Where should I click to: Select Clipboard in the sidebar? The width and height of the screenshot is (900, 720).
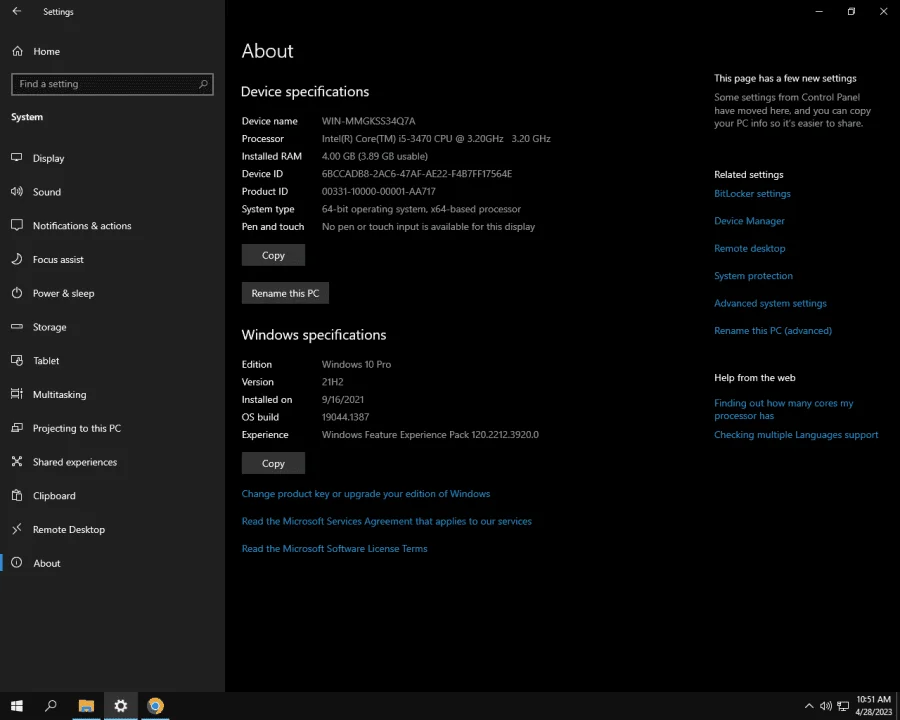coord(54,496)
